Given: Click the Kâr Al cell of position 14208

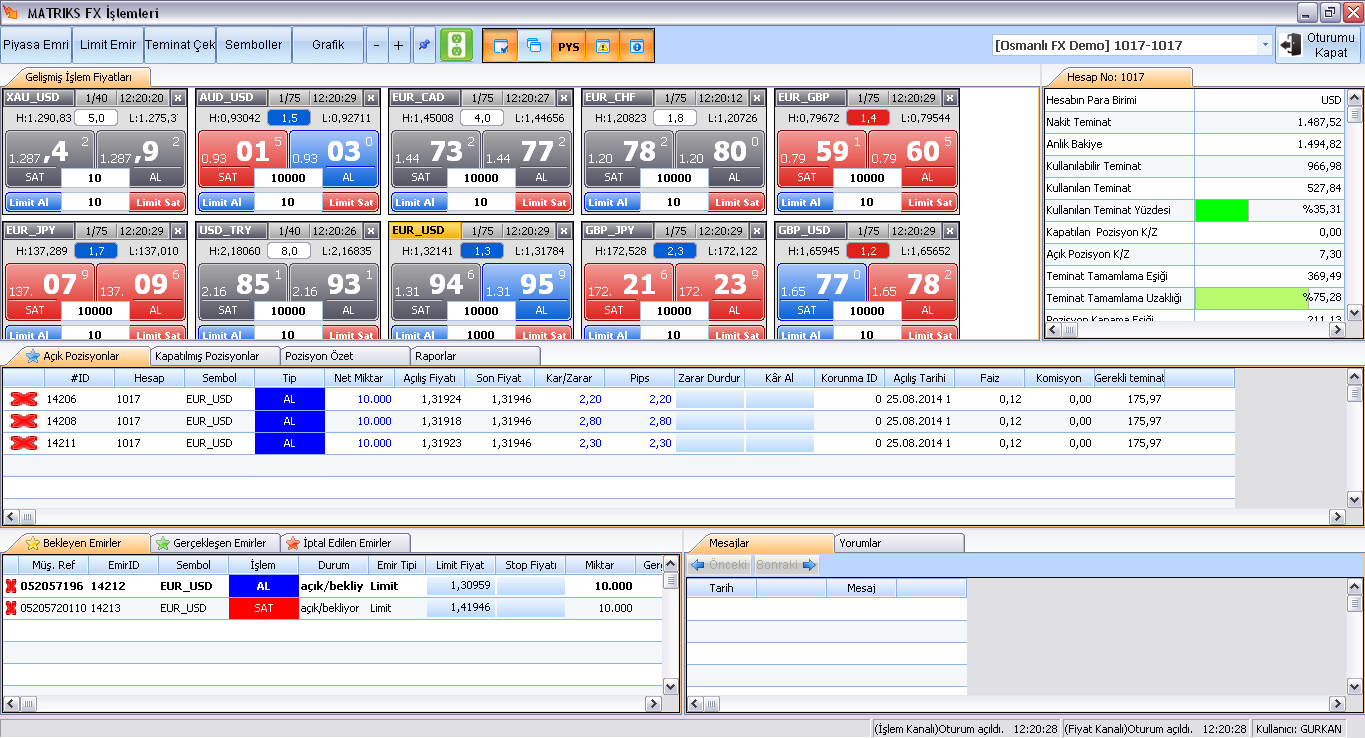Looking at the screenshot, I should pyautogui.click(x=779, y=421).
